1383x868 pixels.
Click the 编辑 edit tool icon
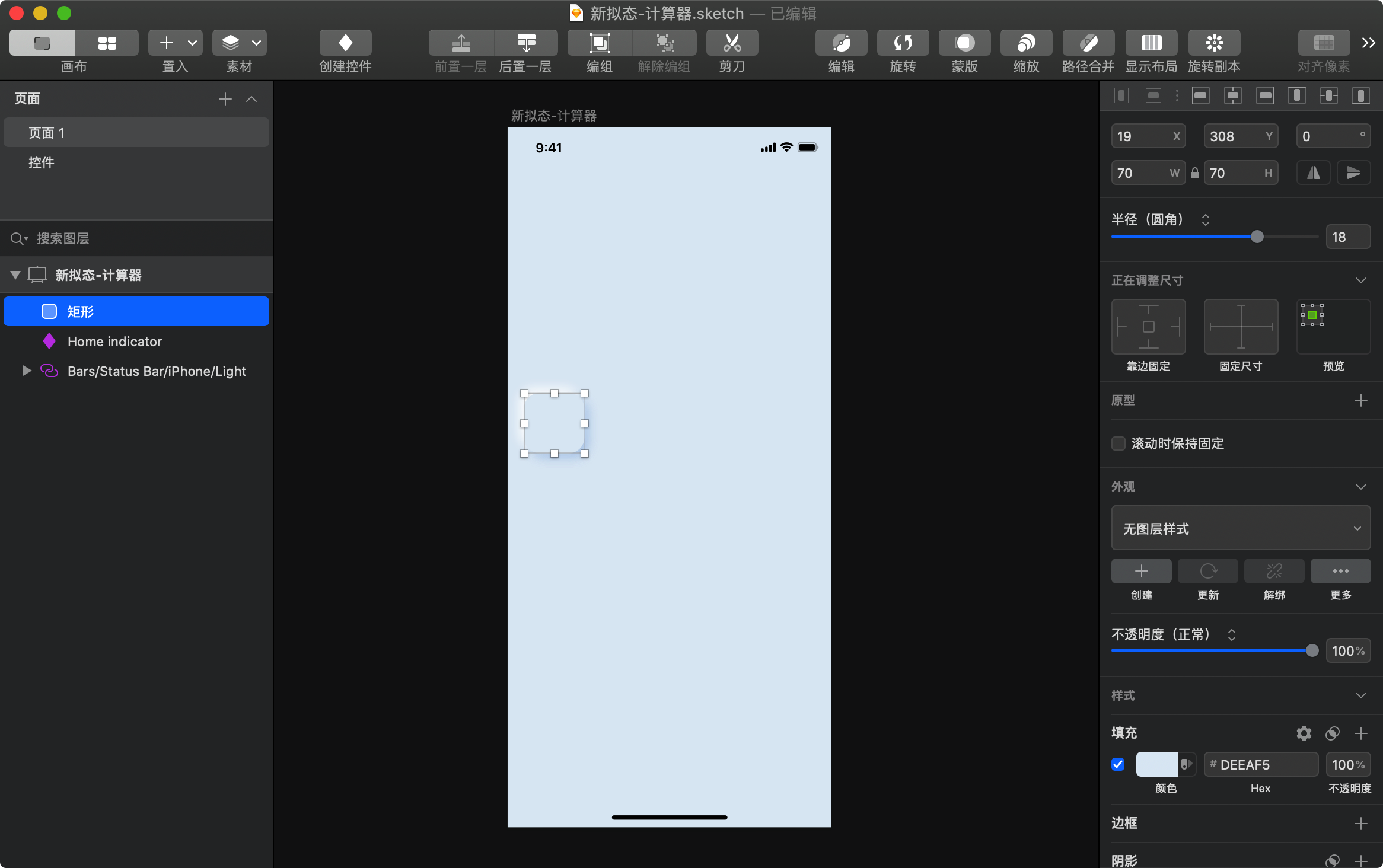(842, 43)
